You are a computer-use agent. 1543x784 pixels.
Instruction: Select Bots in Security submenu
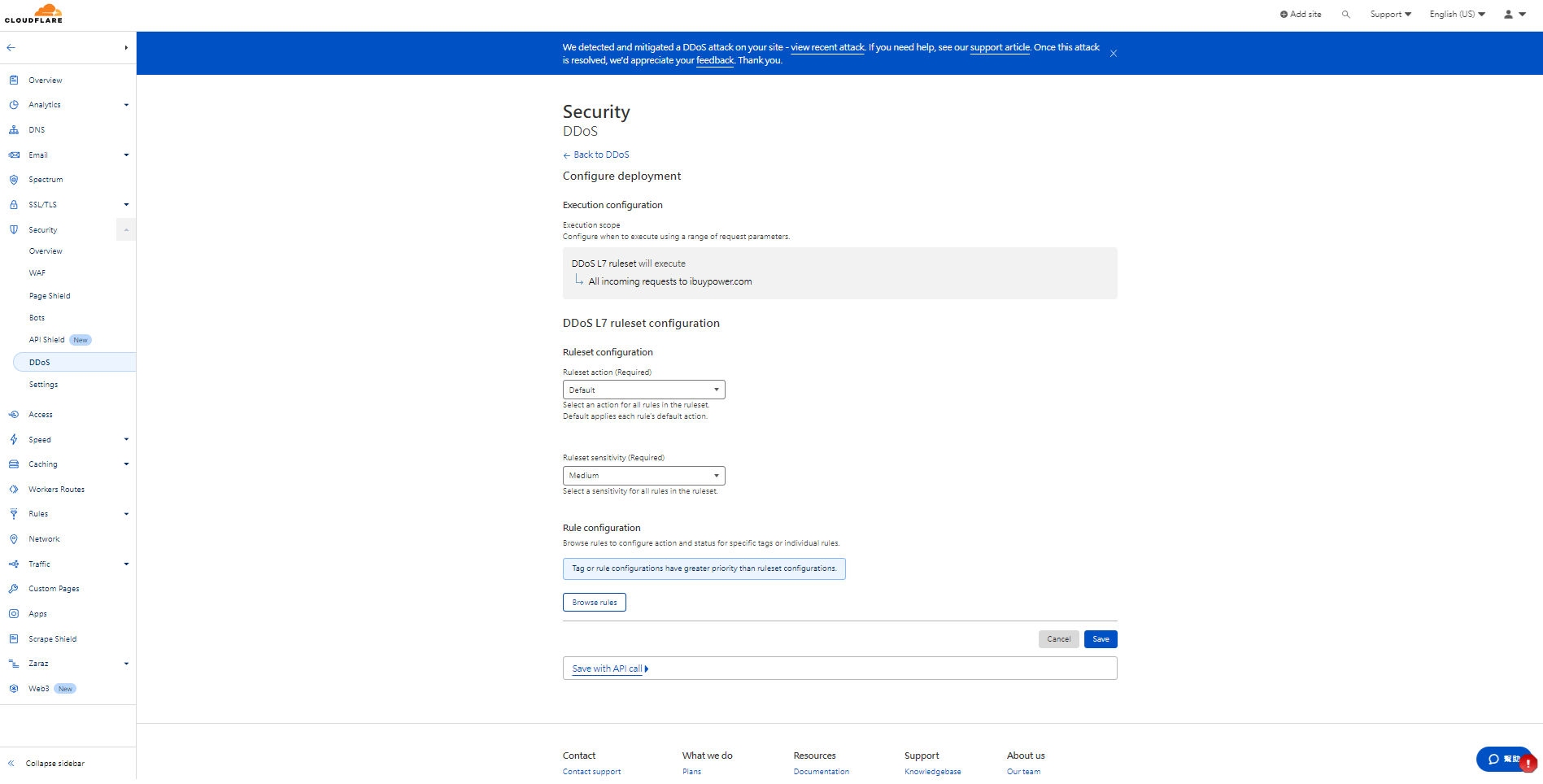tap(37, 318)
